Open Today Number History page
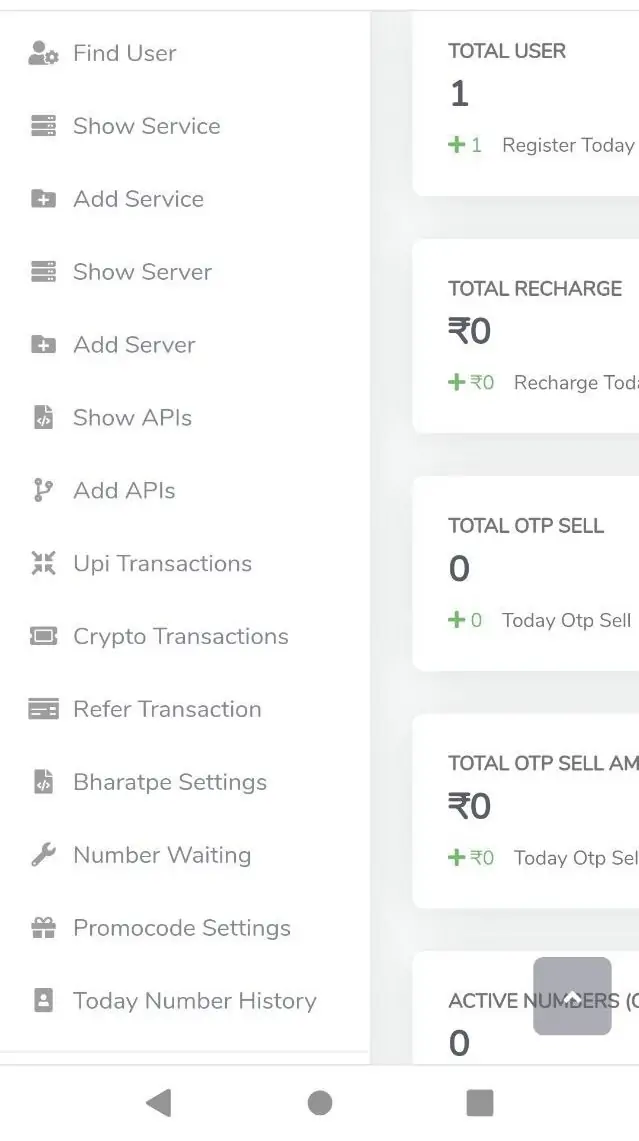639x1141 pixels. (194, 1001)
